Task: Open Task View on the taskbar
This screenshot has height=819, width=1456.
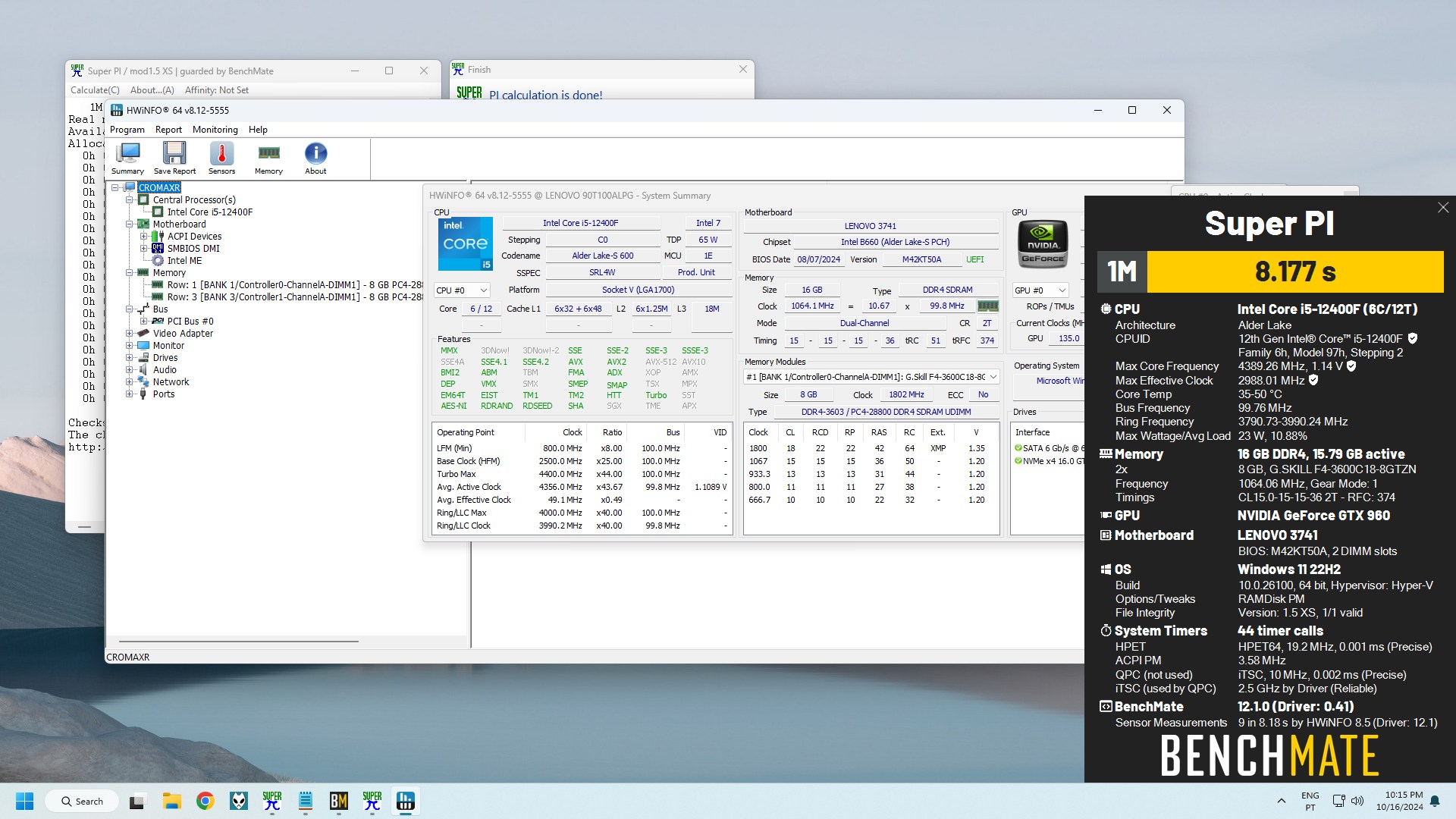Action: click(x=137, y=801)
